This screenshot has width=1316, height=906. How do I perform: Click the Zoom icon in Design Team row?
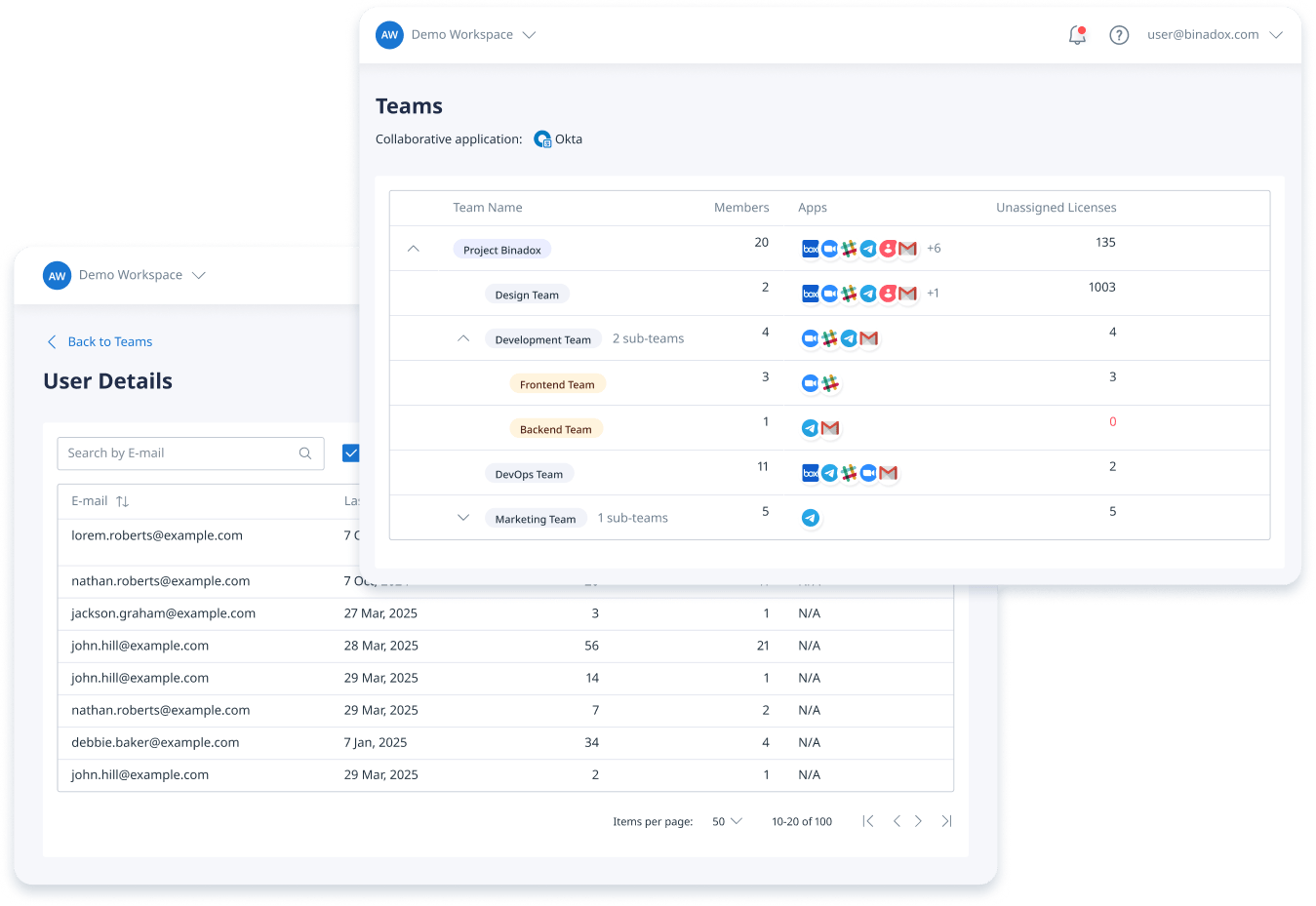tap(829, 294)
